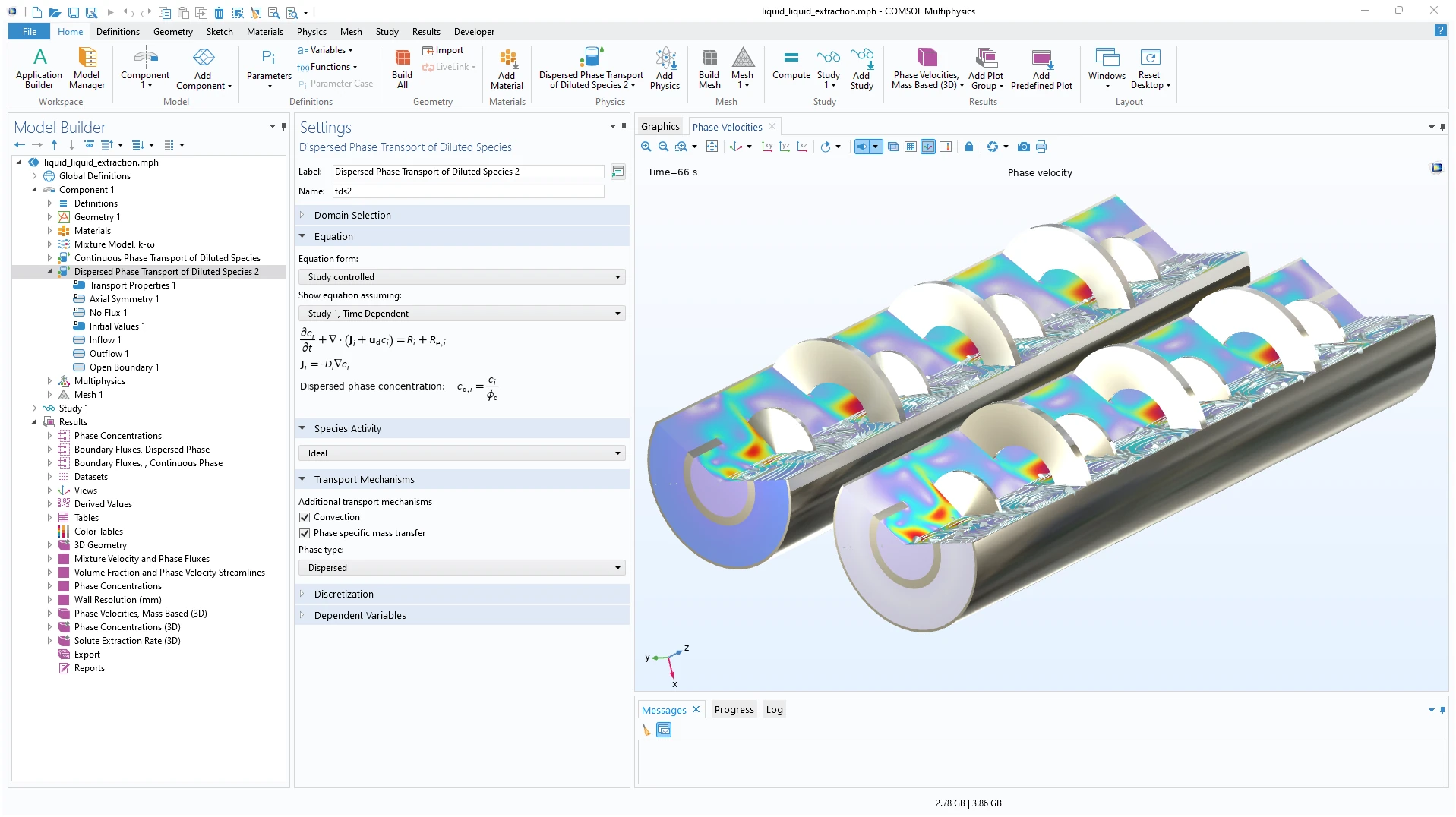Viewport: 1456px width, 817px height.
Task: Click Add Predefined Plot icon
Action: [1041, 68]
